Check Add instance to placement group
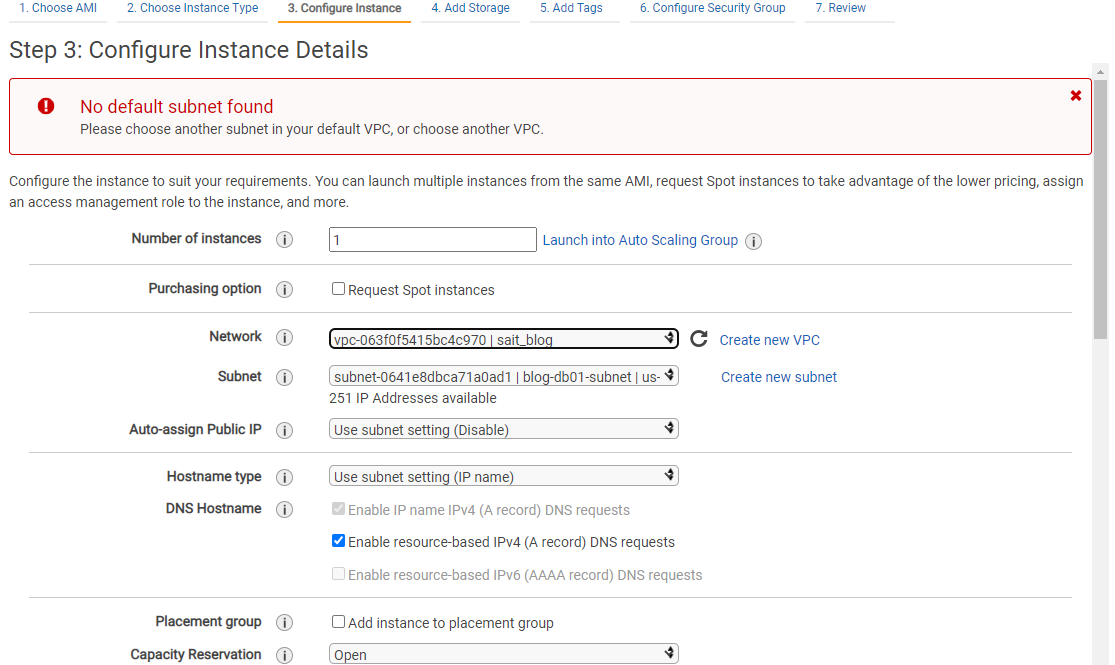Screen dimensions: 1115x665 [x=338, y=622]
